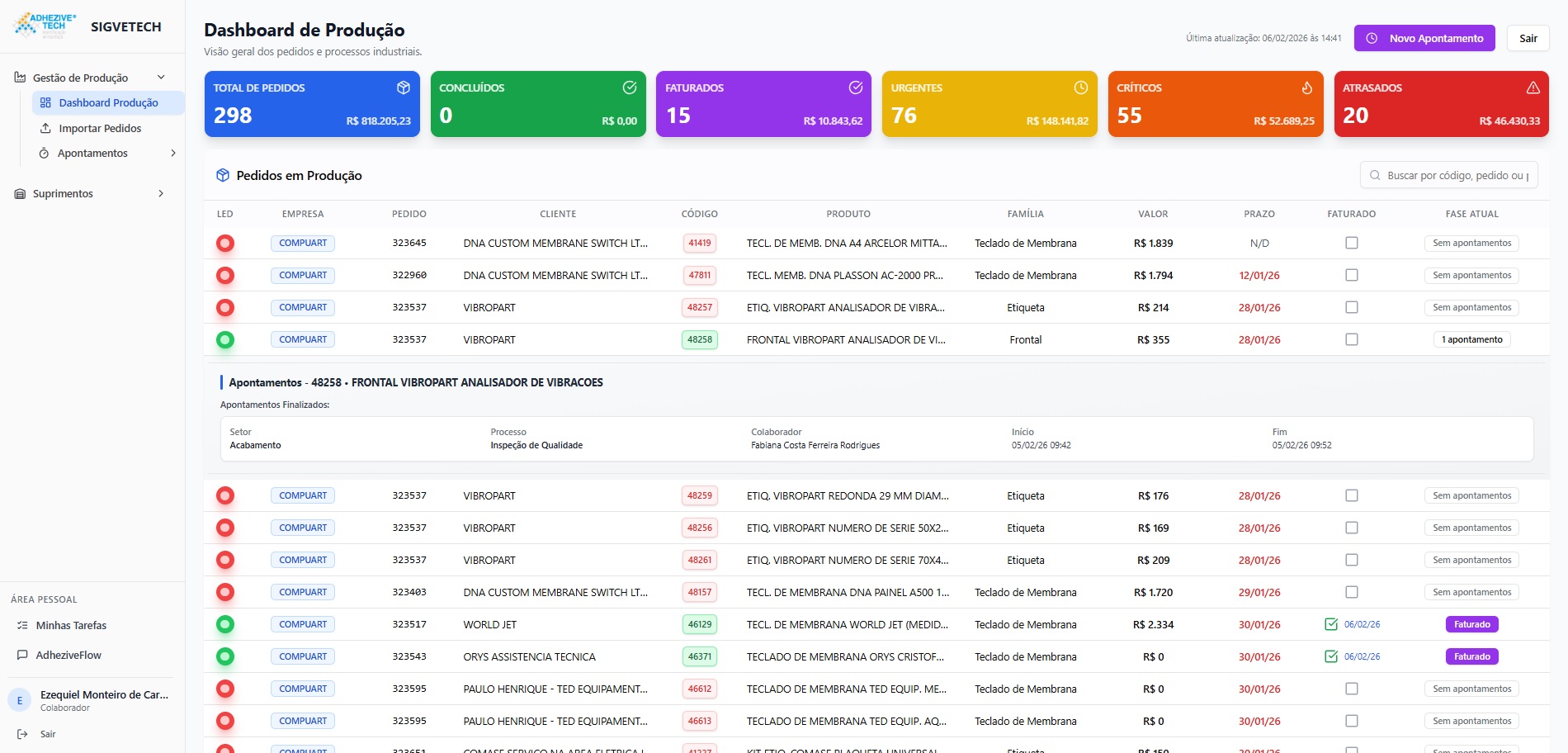The image size is (1568, 753).
Task: Click the red LED for code 48261
Action: click(225, 561)
